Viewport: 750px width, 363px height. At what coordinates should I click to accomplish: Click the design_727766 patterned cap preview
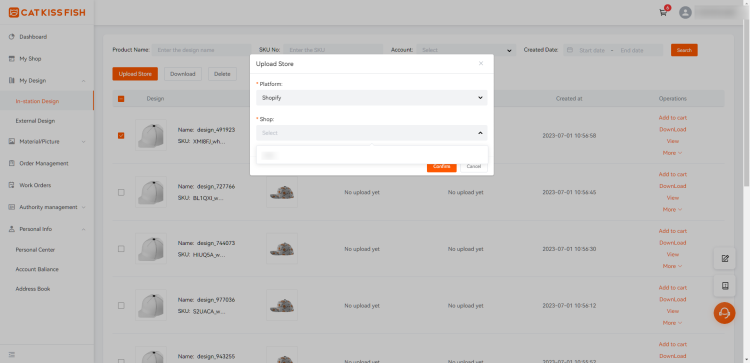282,192
